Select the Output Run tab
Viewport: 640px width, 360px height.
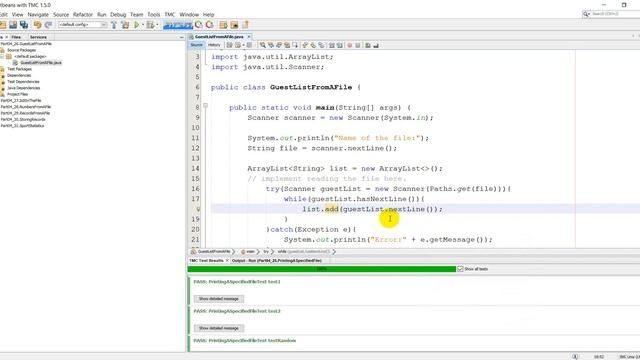click(277, 260)
